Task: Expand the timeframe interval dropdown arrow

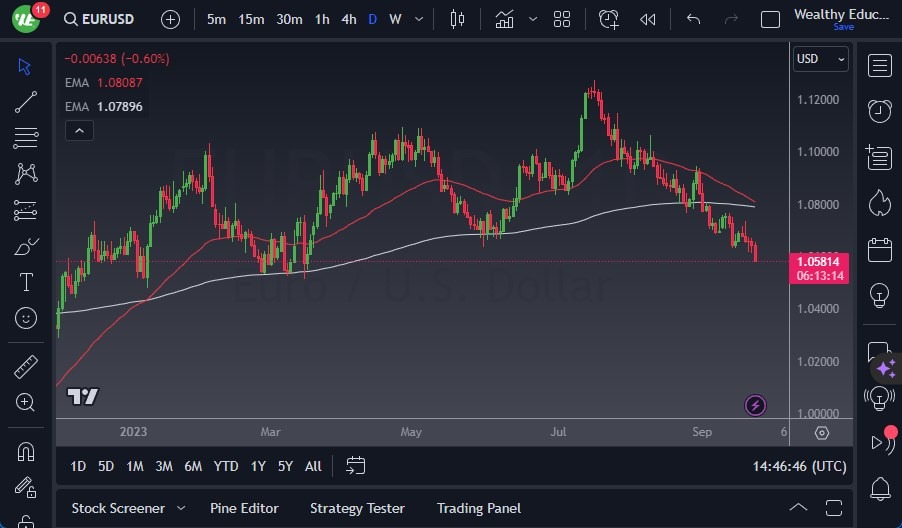Action: pos(419,19)
